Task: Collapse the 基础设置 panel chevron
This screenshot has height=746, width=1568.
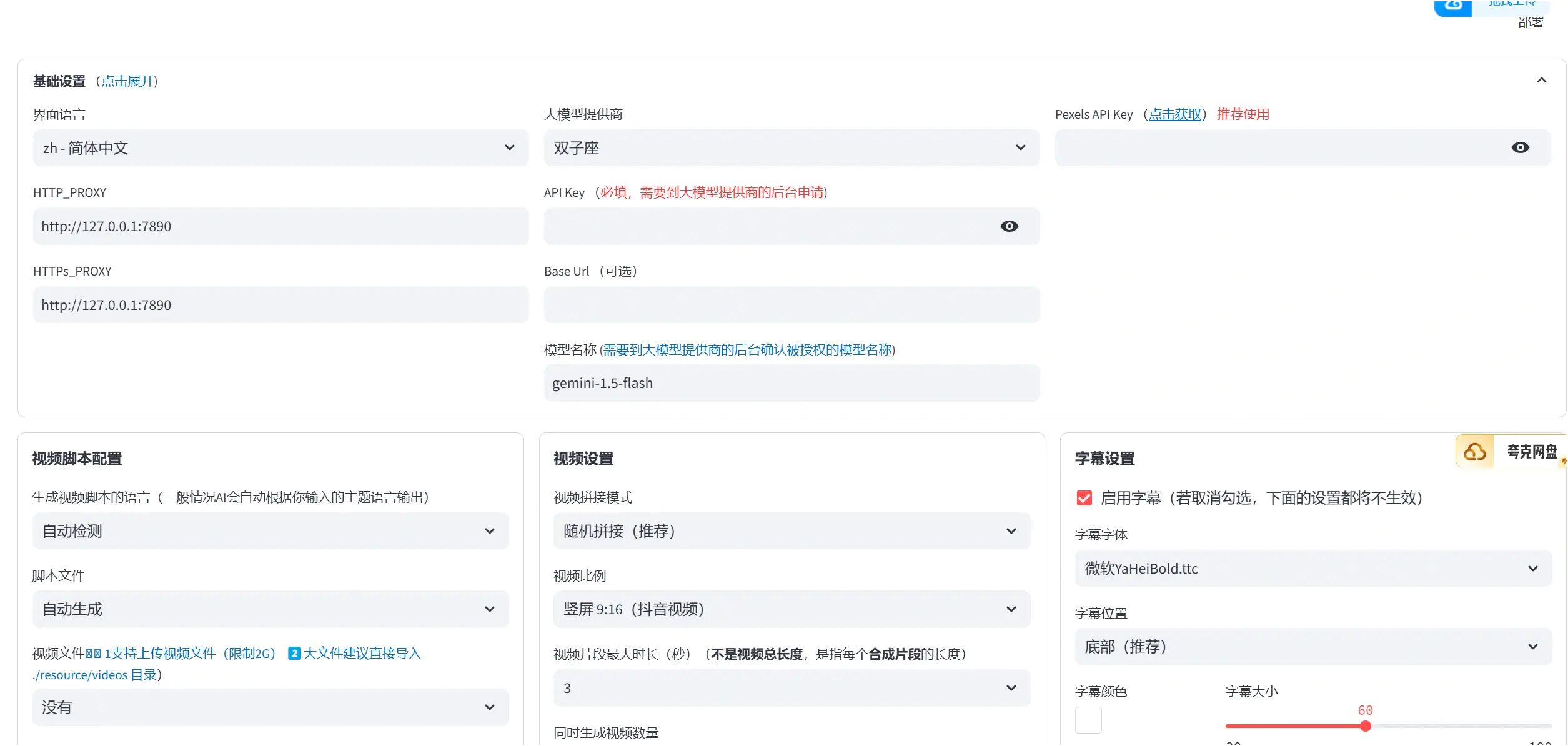Action: point(1541,81)
